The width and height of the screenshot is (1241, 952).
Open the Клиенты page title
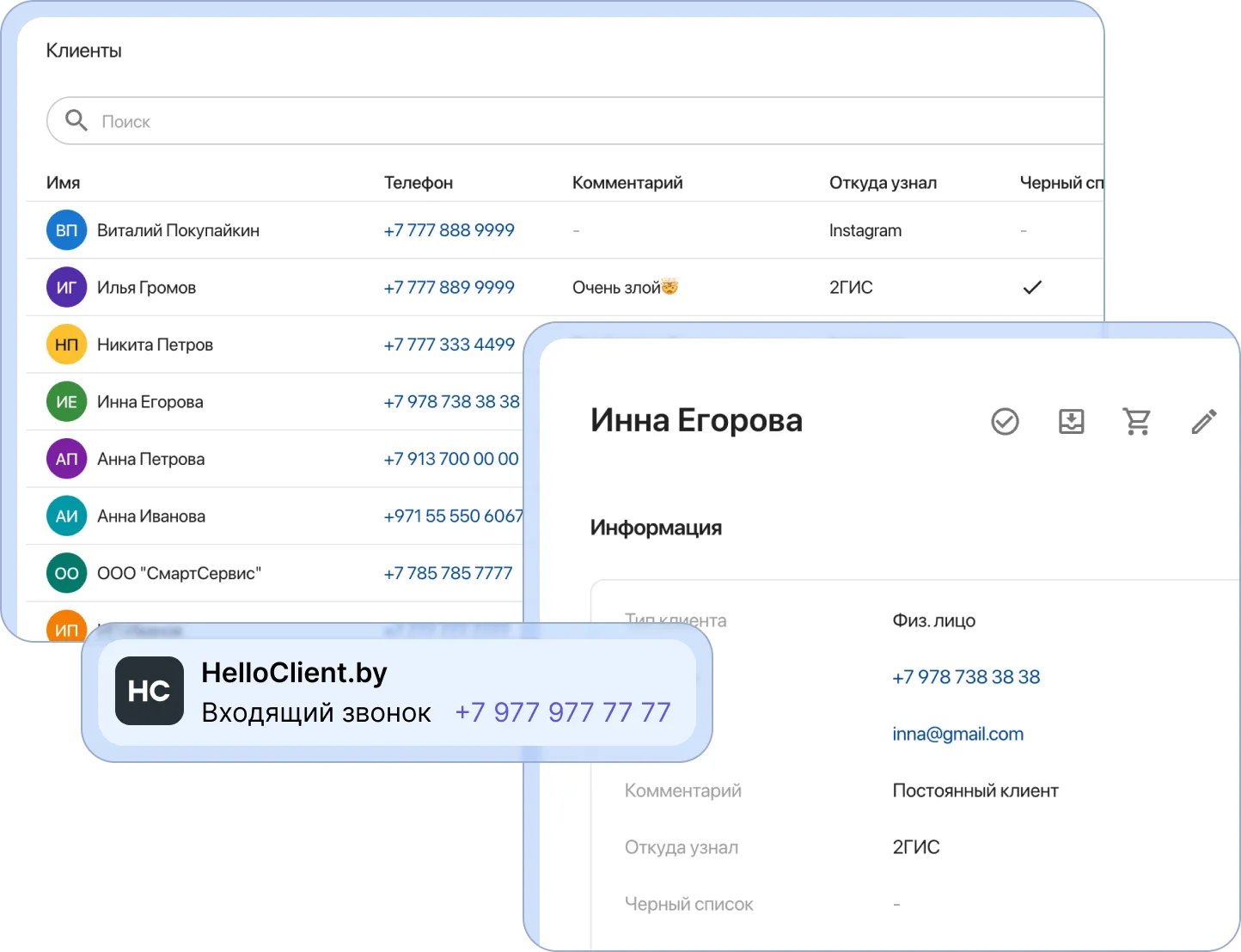click(x=84, y=49)
